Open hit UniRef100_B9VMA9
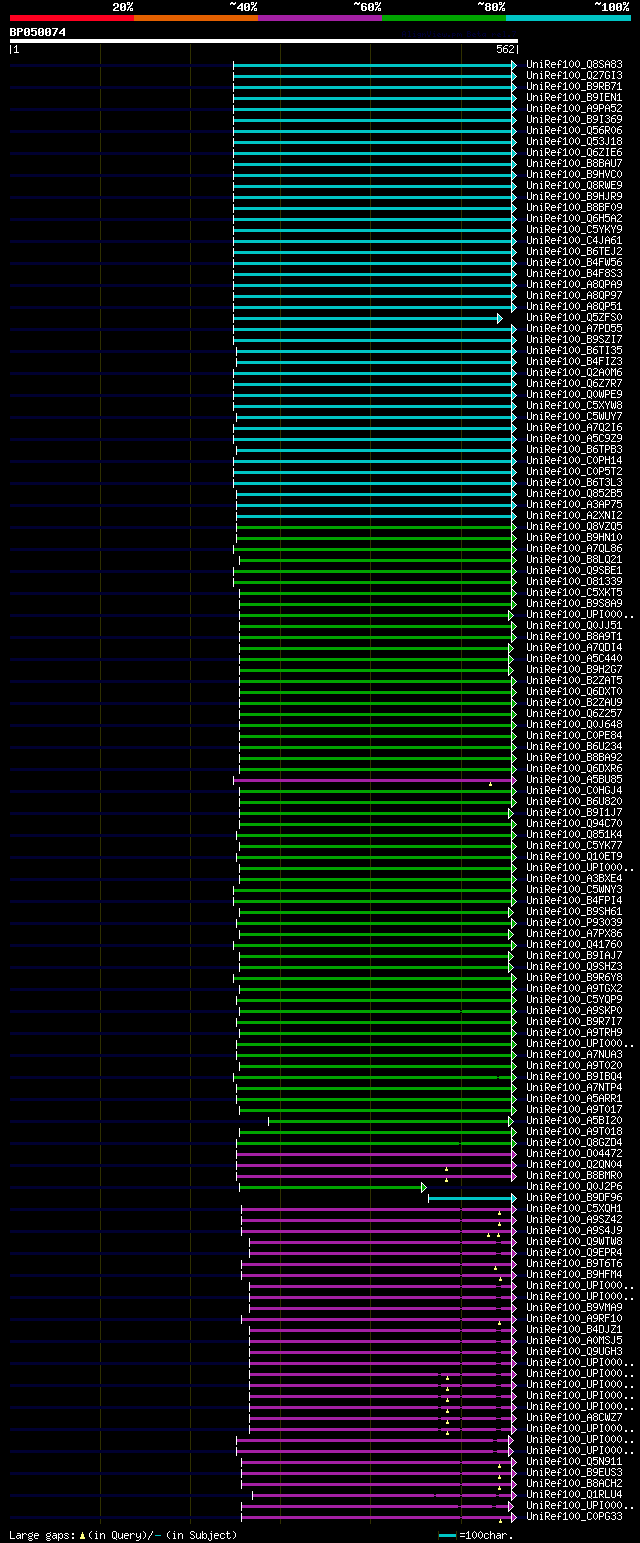The height and width of the screenshot is (1543, 640). click(x=574, y=1307)
